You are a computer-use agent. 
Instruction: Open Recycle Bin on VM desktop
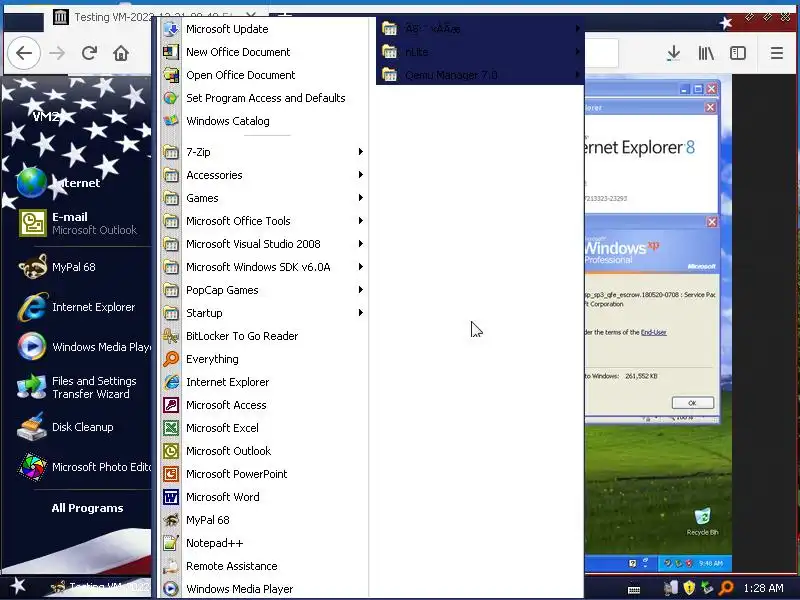tap(702, 521)
